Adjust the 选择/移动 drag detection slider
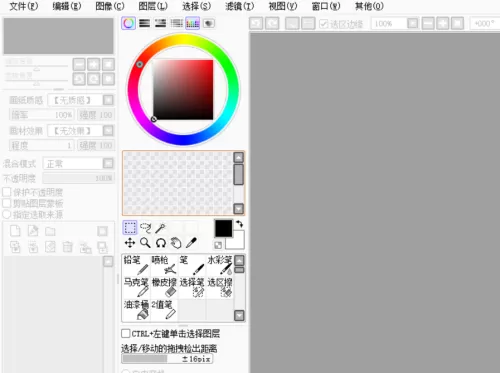The height and width of the screenshot is (373, 500). point(167,359)
